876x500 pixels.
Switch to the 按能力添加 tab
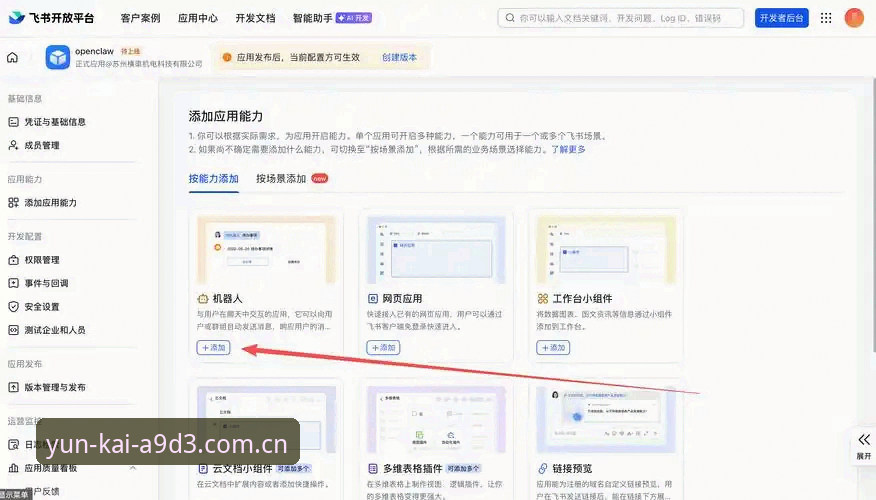pyautogui.click(x=213, y=179)
